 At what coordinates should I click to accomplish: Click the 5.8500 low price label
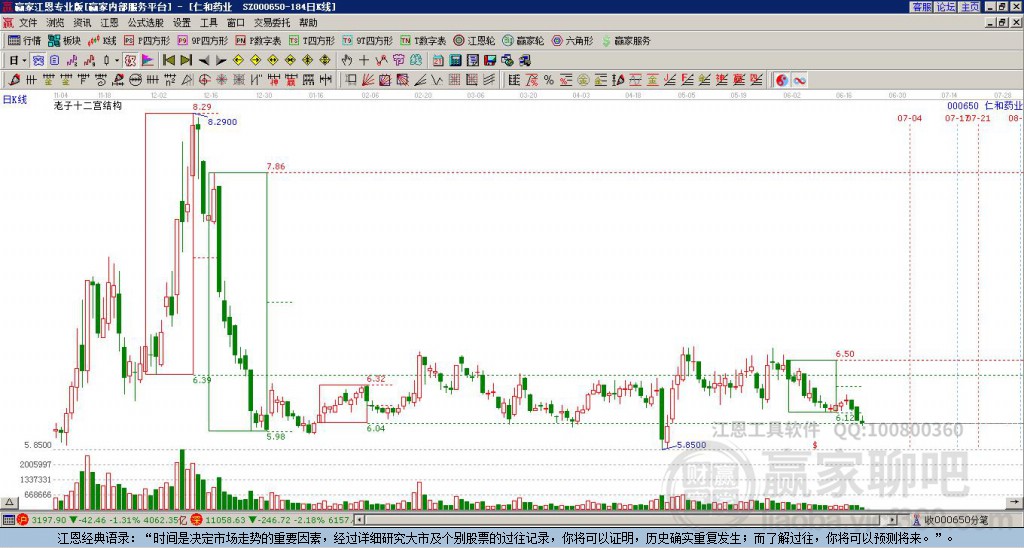pos(692,445)
